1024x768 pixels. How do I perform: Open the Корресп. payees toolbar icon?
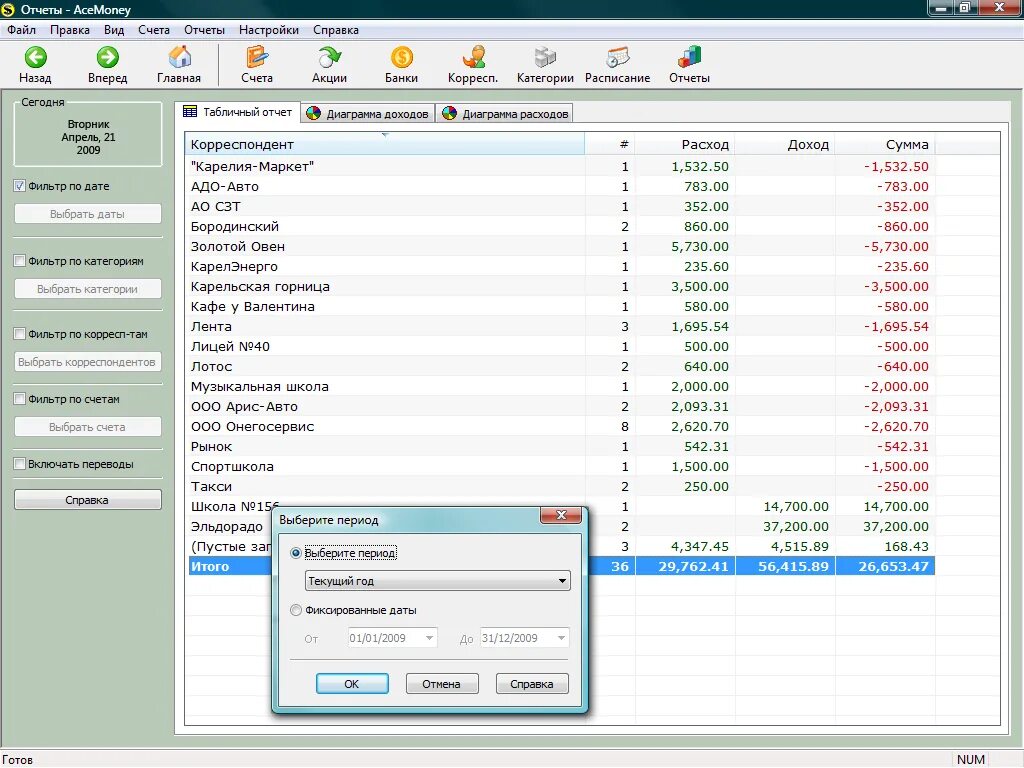[473, 57]
